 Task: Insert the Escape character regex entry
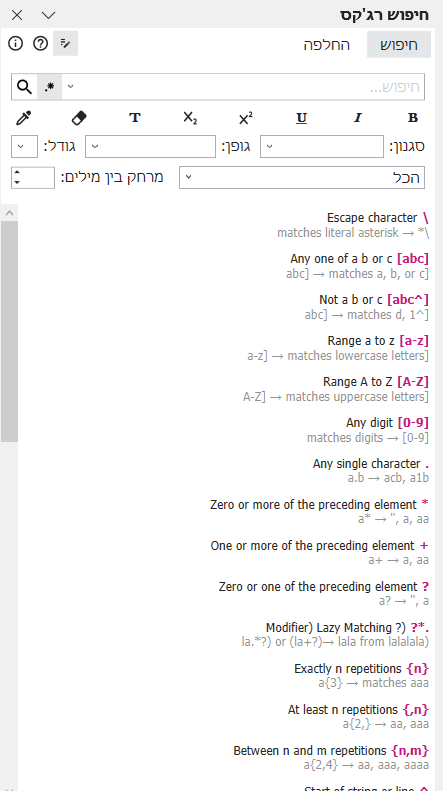[x=352, y=225]
